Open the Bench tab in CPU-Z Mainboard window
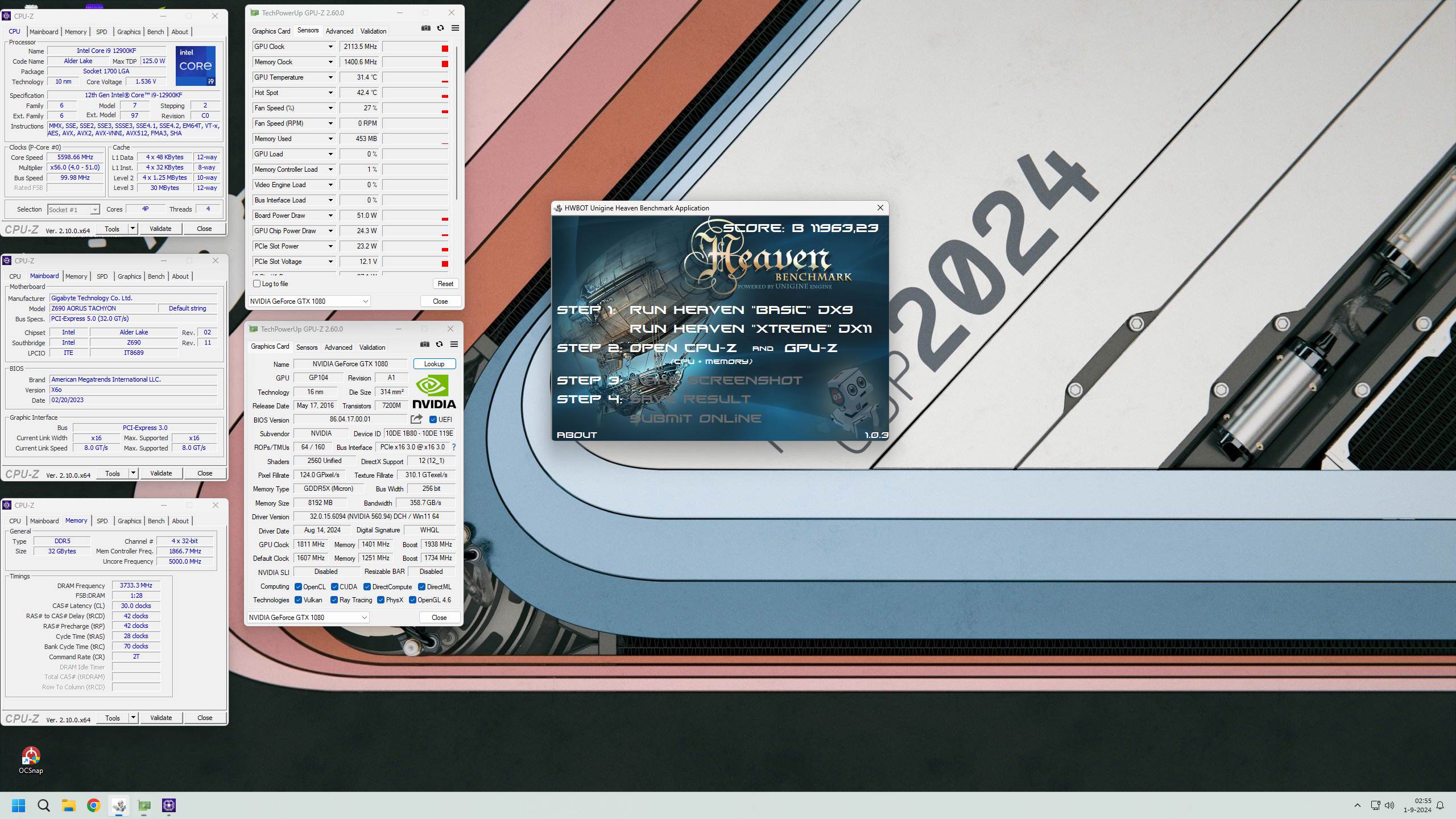The height and width of the screenshot is (819, 1456). pyautogui.click(x=156, y=276)
